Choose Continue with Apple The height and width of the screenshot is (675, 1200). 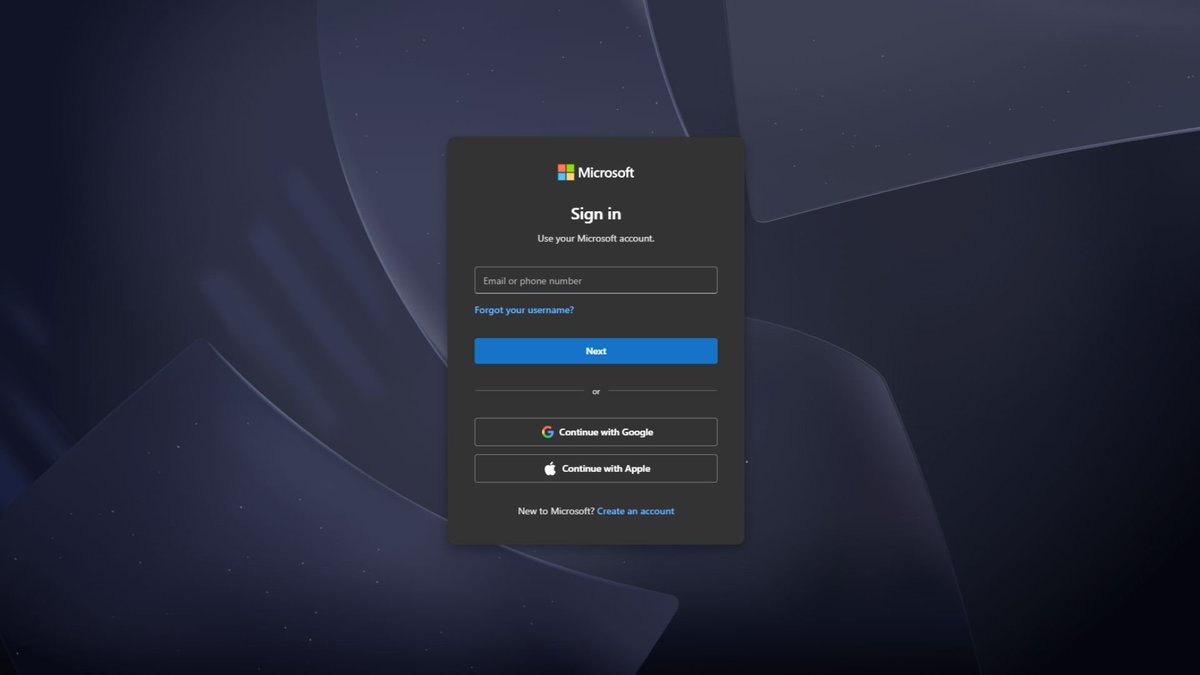click(x=596, y=468)
